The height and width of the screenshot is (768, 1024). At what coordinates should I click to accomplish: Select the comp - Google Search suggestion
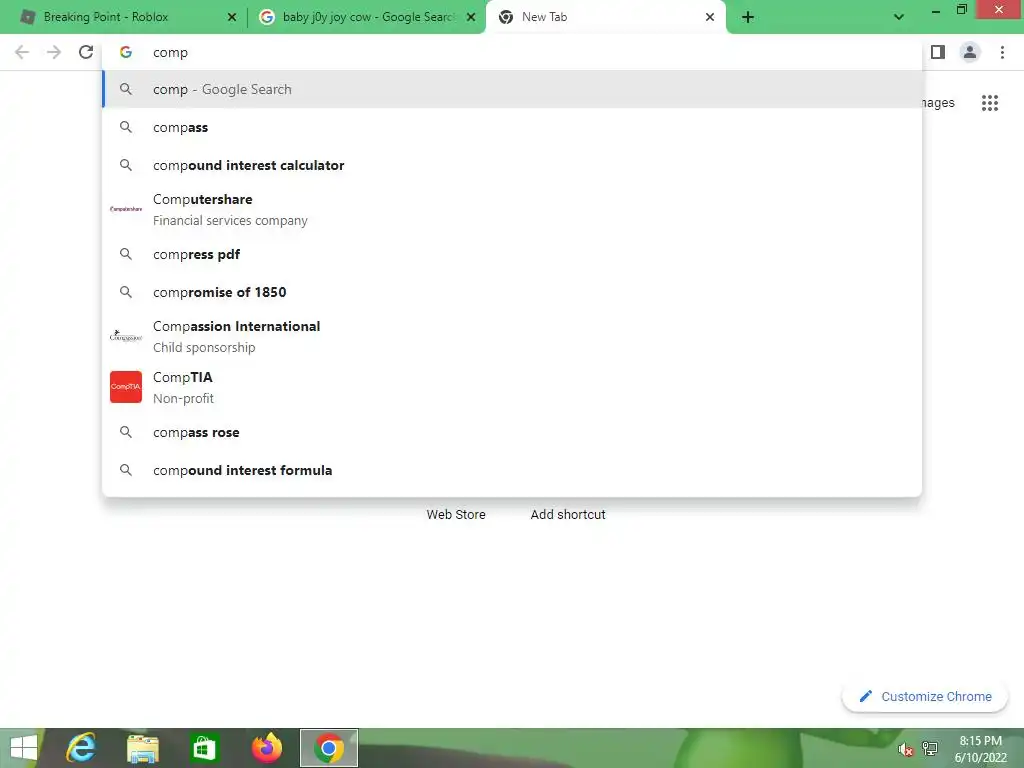tap(513, 89)
